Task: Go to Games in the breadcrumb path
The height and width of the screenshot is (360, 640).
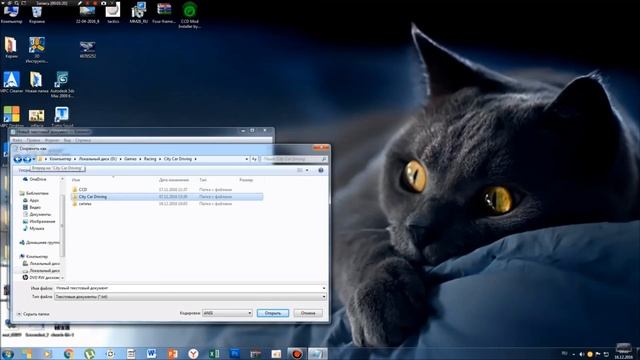Action: click(130, 159)
